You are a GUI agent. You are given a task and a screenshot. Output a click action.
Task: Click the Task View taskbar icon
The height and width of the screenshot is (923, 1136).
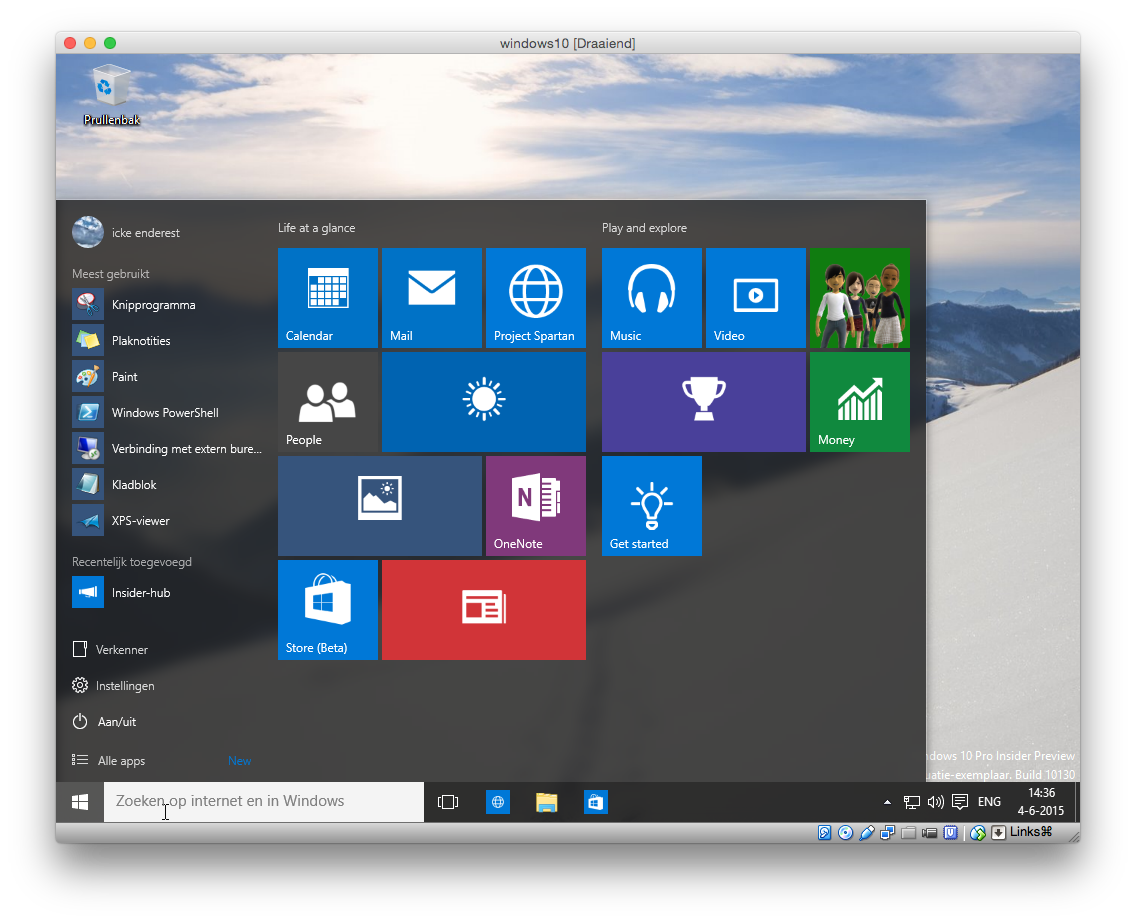pos(448,802)
